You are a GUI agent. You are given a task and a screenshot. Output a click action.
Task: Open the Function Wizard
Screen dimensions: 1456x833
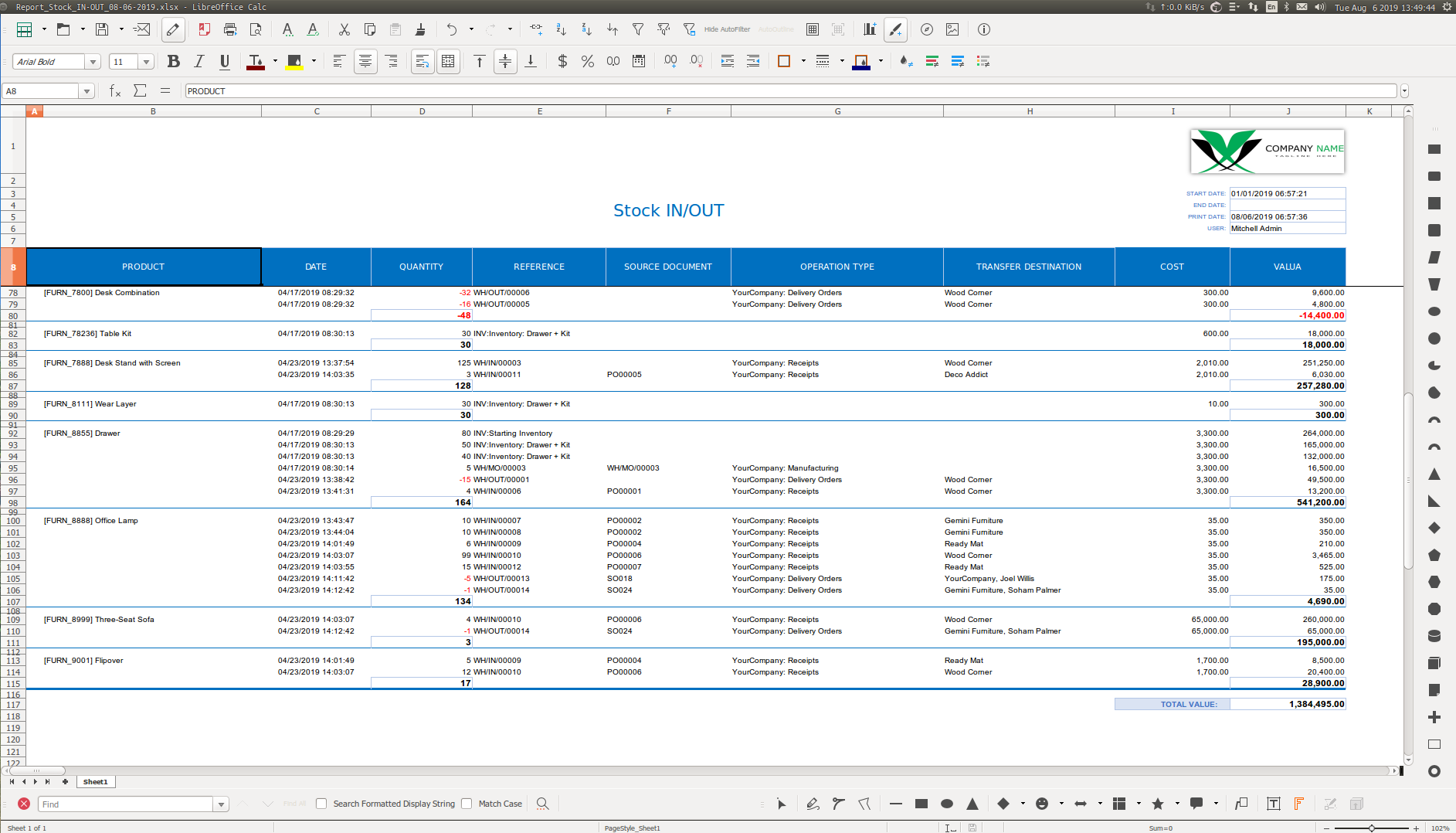coord(114,90)
